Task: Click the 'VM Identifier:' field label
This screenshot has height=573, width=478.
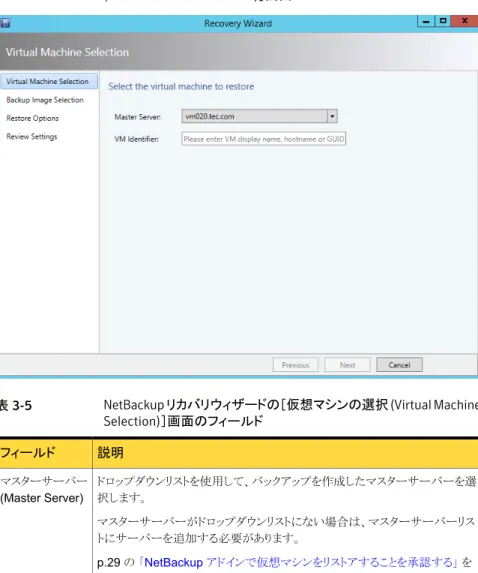Action: (x=136, y=139)
